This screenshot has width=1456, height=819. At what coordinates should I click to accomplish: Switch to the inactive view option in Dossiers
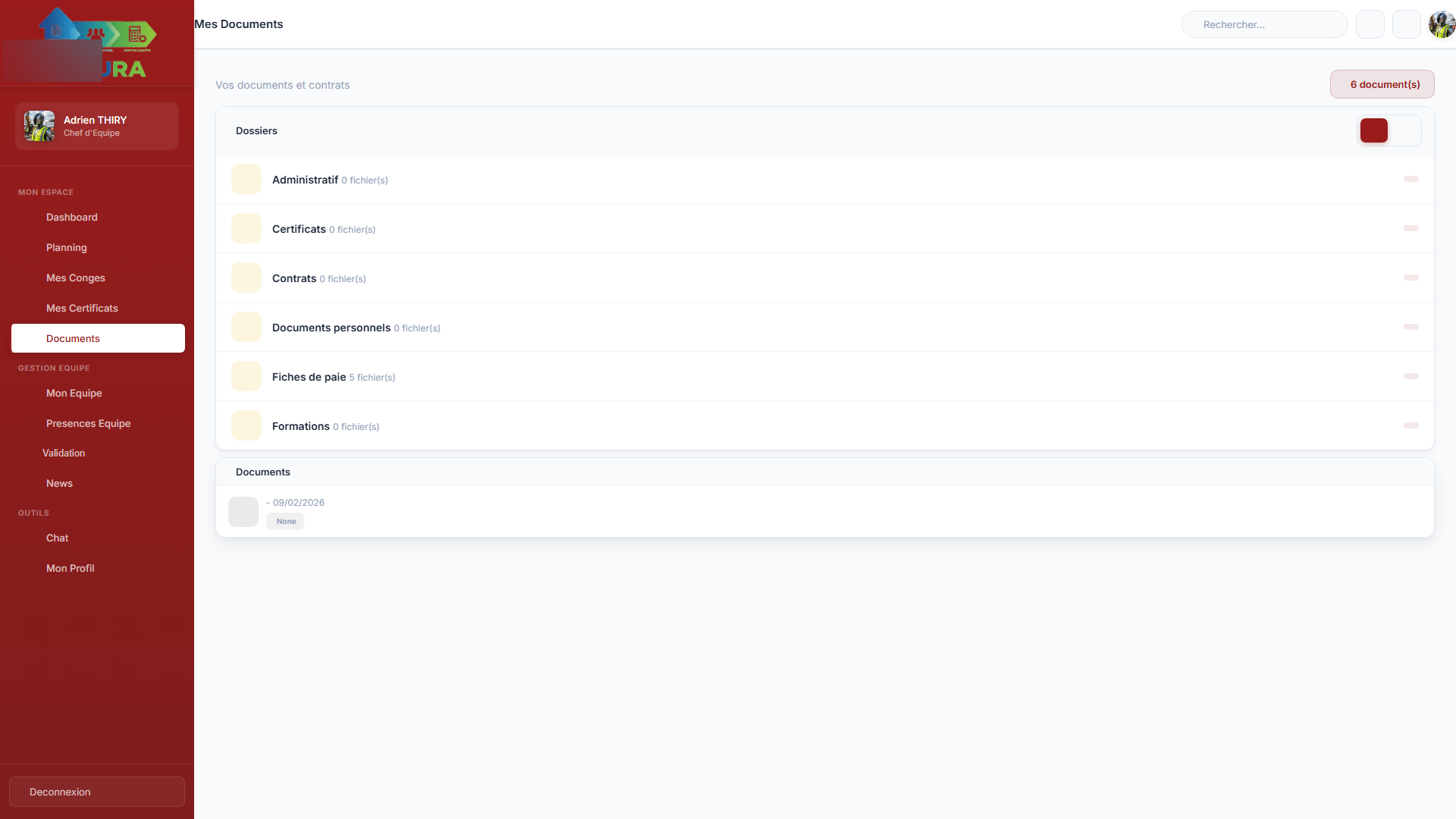tap(1404, 130)
